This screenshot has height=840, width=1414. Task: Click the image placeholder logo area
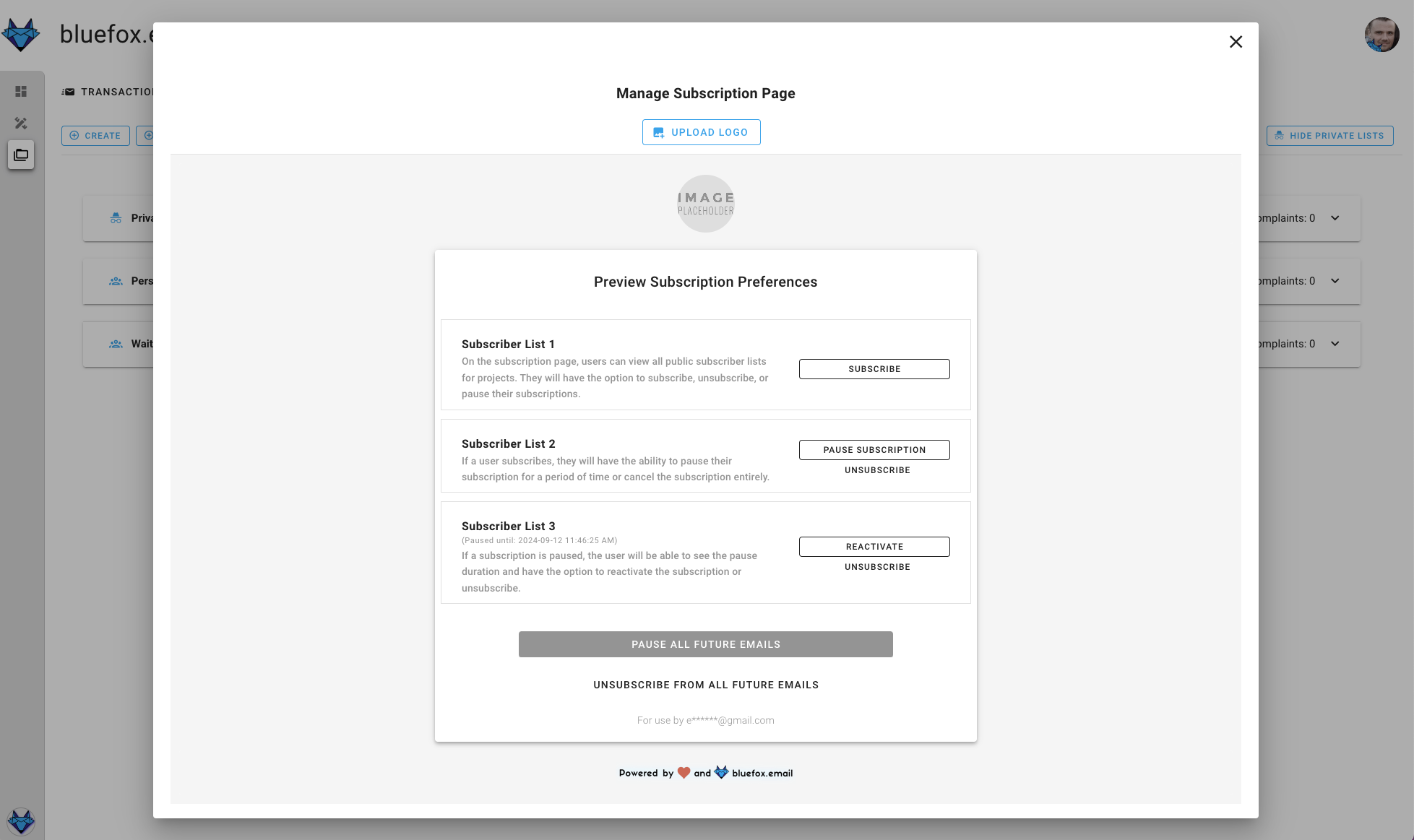pos(706,203)
